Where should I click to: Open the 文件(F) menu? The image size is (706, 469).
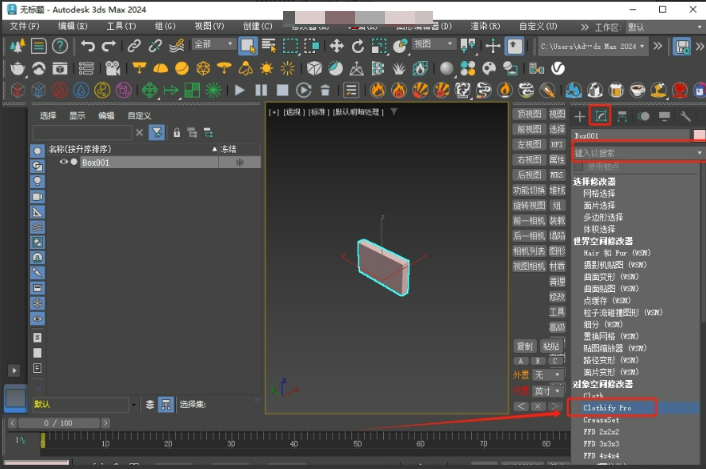[x=24, y=26]
